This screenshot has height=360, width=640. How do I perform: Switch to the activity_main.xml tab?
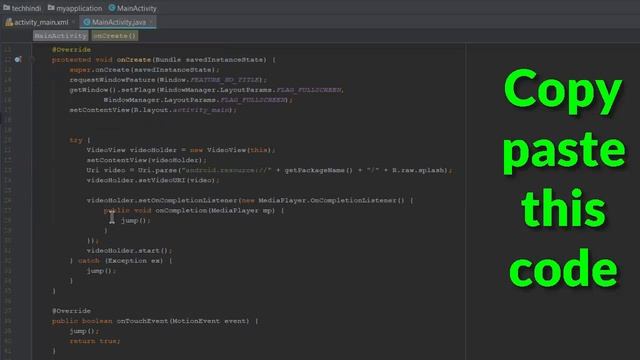click(x=41, y=22)
